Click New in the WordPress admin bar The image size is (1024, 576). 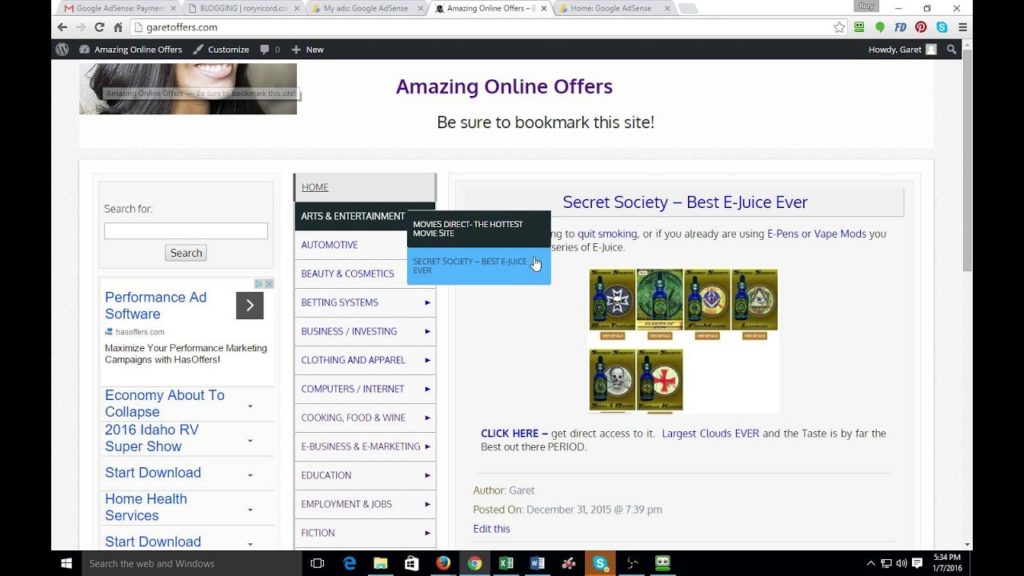(x=308, y=50)
